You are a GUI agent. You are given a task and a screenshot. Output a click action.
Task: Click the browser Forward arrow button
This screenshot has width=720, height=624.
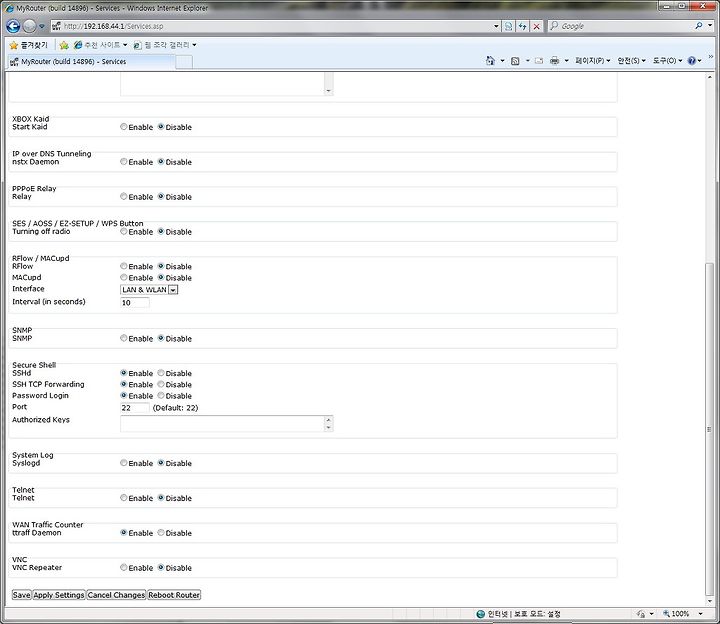click(x=29, y=26)
